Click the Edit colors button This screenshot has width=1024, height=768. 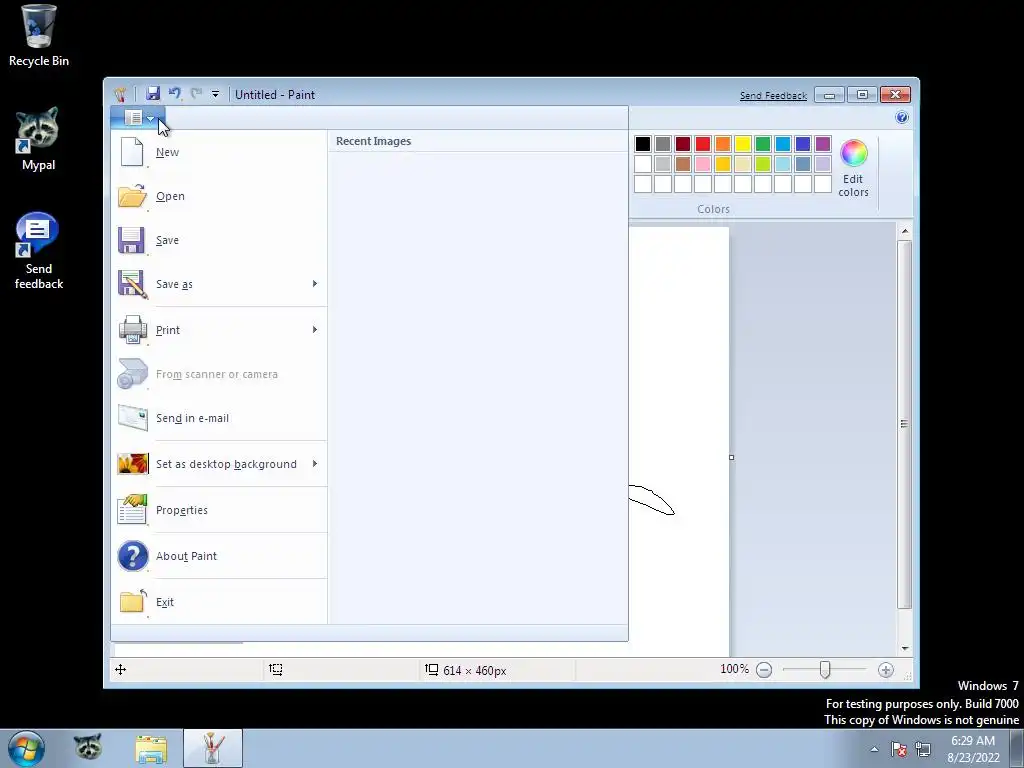tap(854, 168)
